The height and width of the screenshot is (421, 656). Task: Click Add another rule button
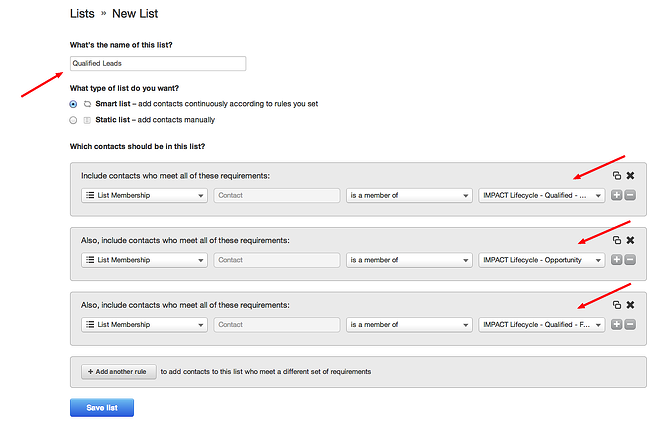pyautogui.click(x=118, y=371)
